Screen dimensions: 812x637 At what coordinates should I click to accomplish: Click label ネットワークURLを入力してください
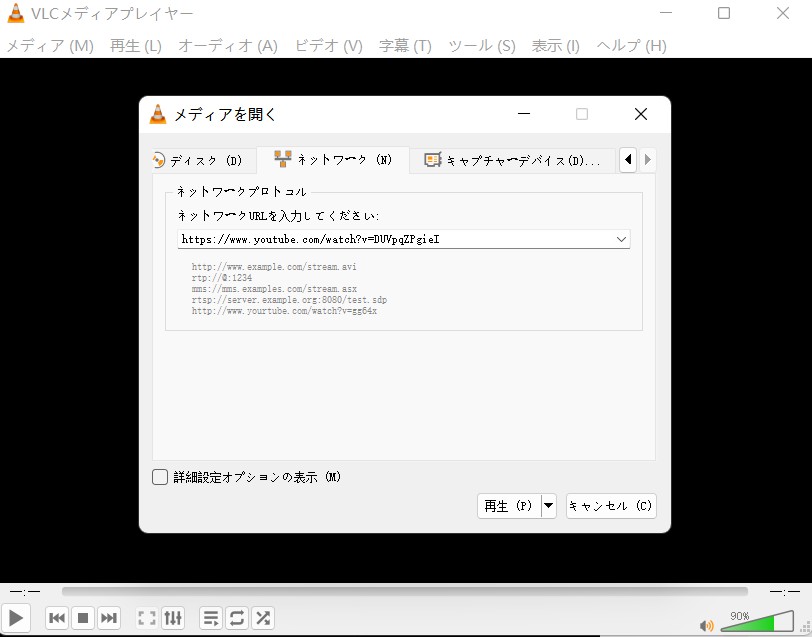click(278, 215)
